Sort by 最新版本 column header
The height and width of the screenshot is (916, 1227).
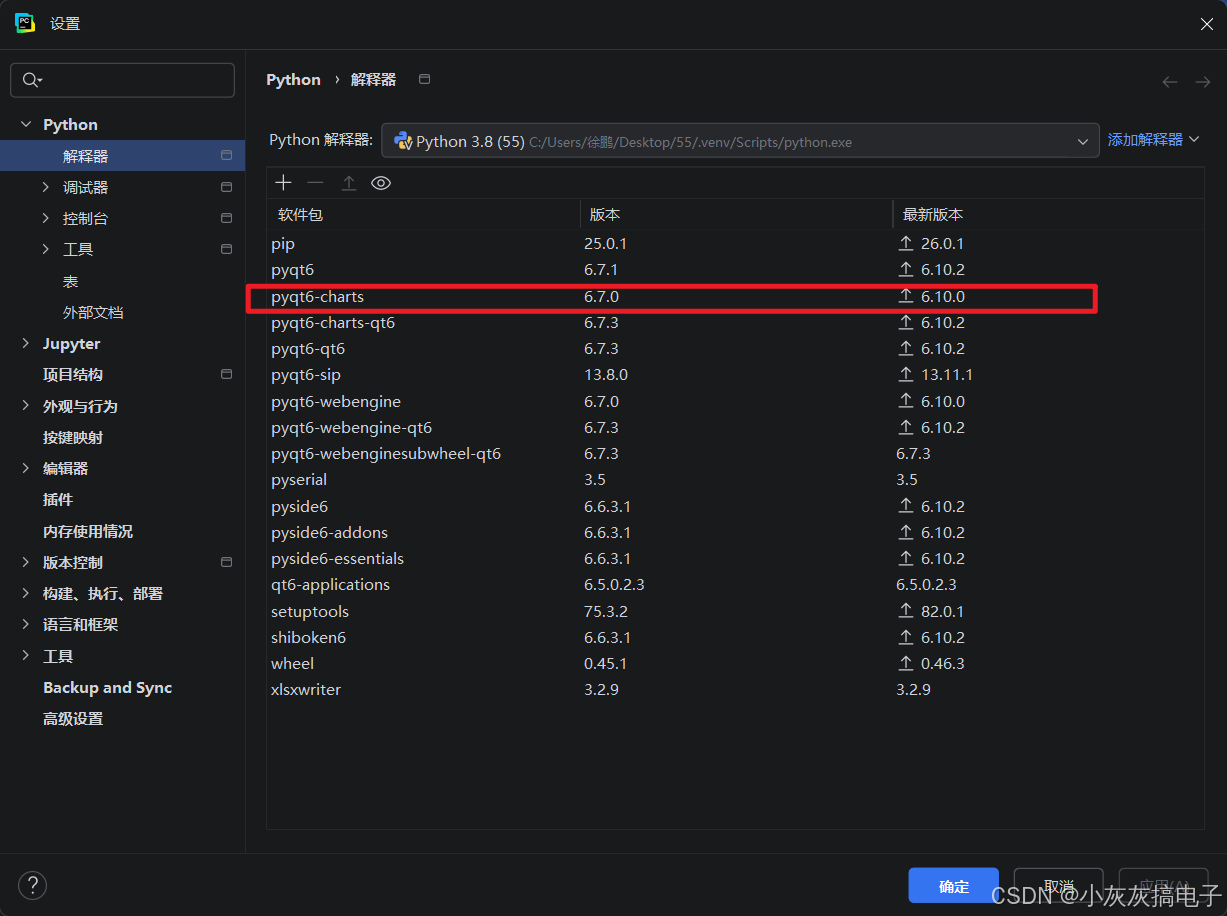(x=1049, y=214)
